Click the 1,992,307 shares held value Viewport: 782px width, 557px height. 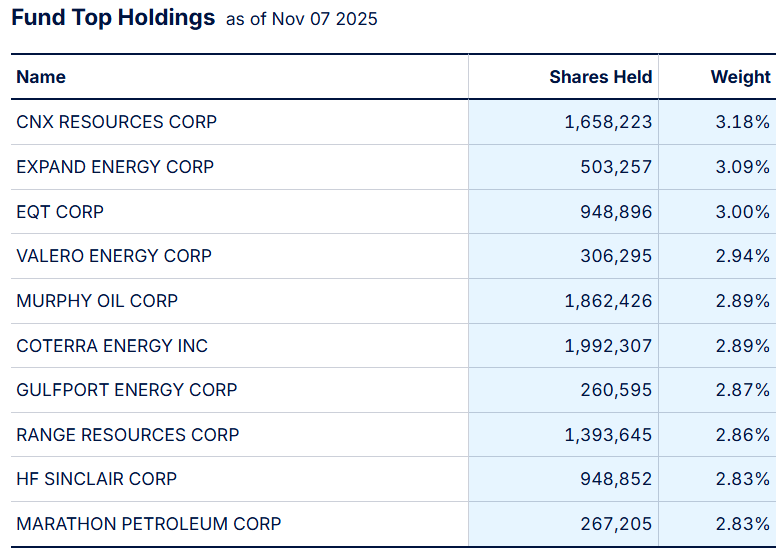[608, 346]
